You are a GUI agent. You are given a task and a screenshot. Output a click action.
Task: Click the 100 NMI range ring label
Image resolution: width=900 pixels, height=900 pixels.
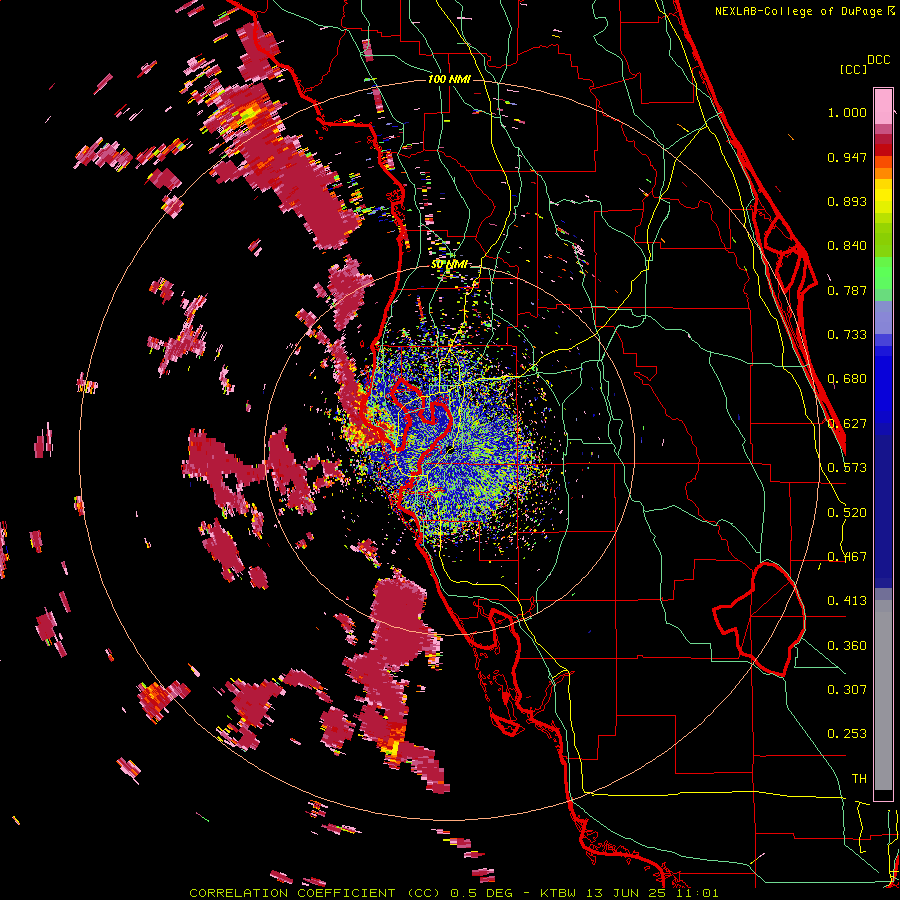point(449,79)
